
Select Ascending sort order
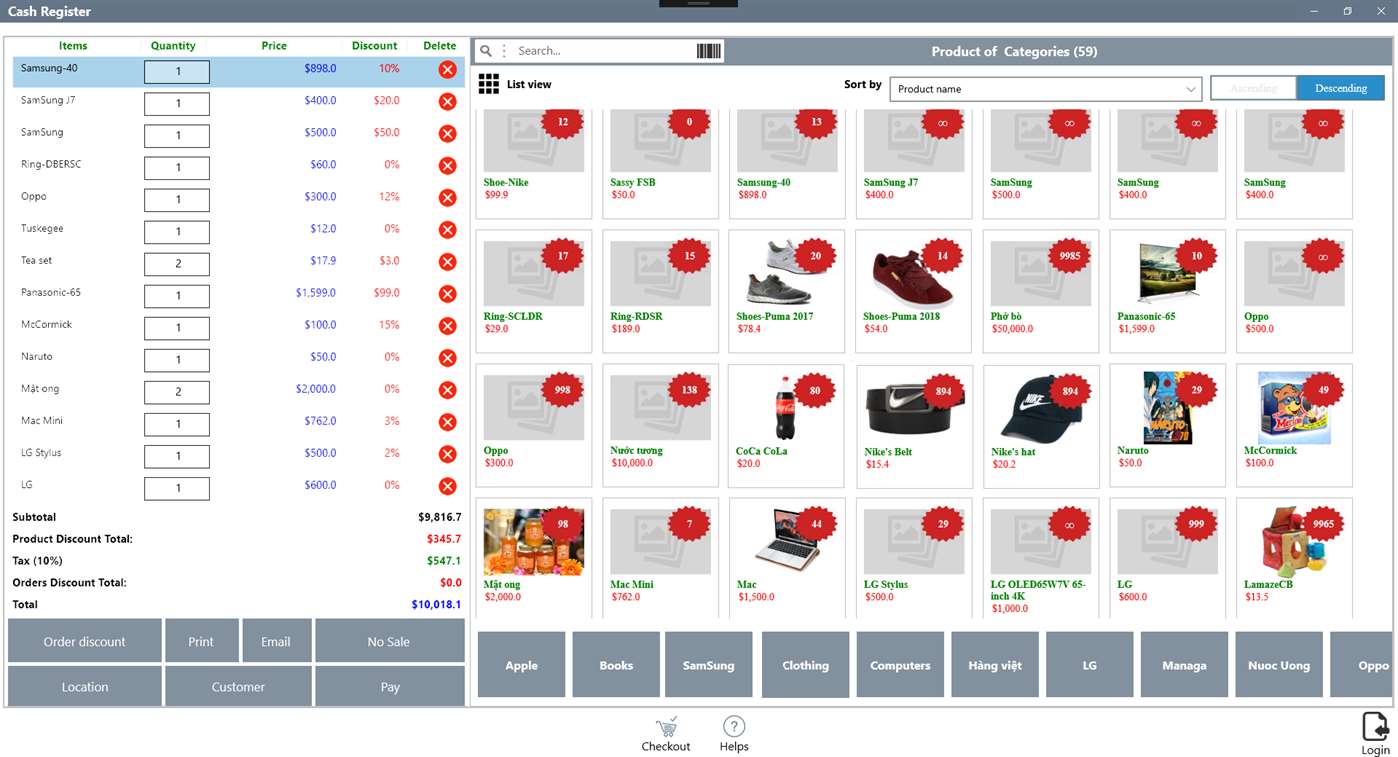(1253, 88)
